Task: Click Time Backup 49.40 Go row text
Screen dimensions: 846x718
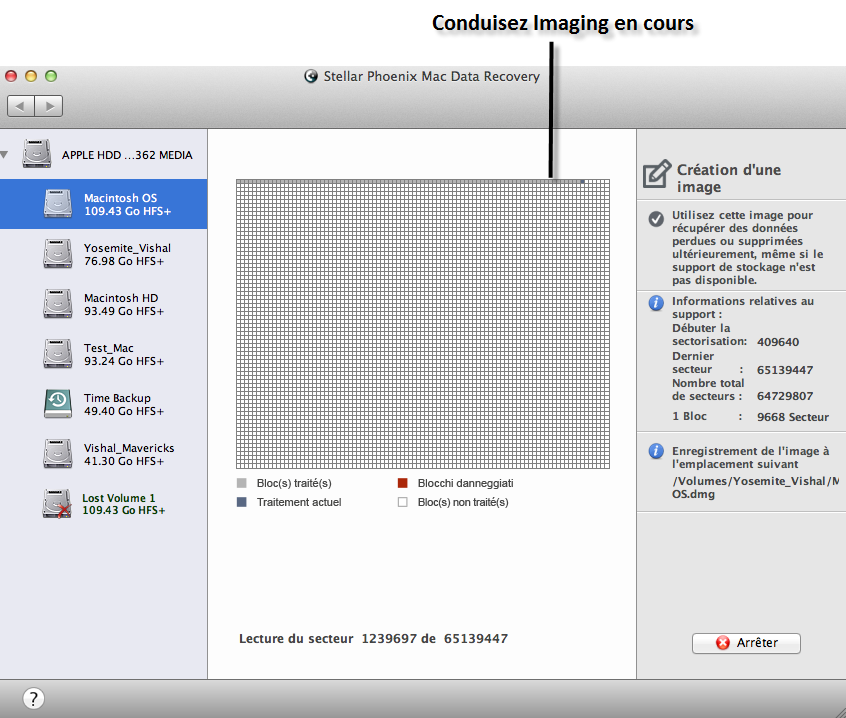Action: (124, 405)
